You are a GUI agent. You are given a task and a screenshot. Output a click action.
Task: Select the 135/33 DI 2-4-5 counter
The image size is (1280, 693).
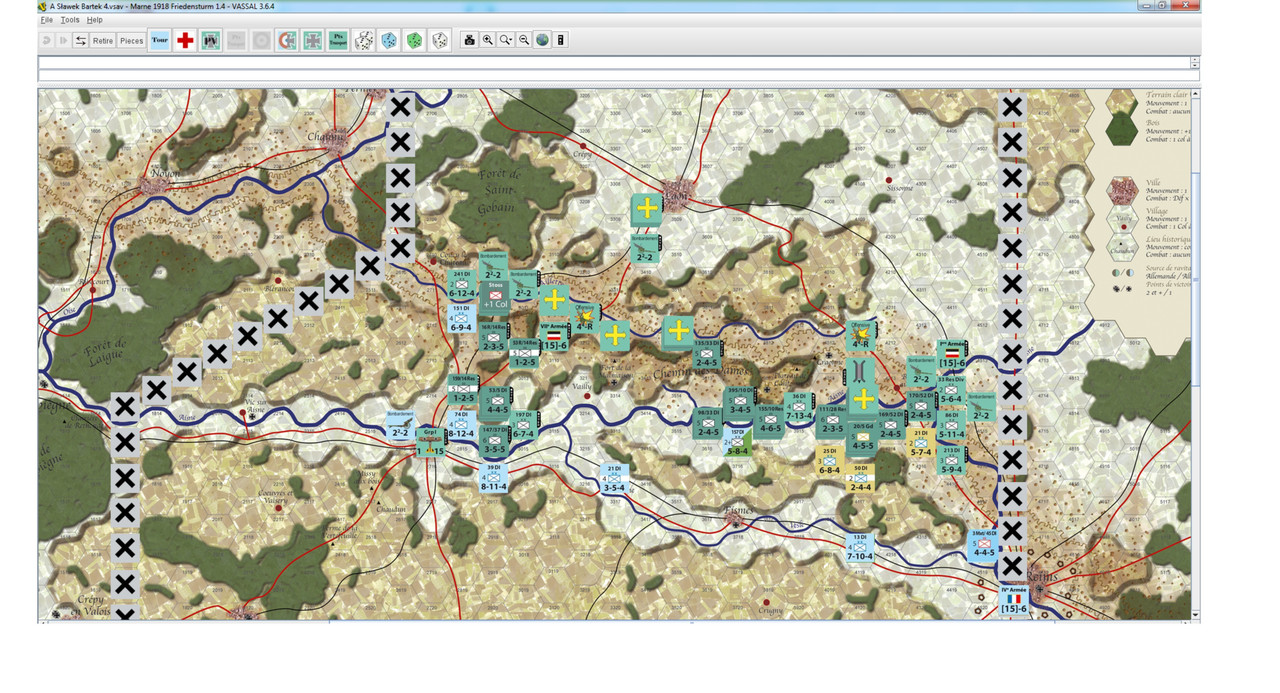tap(707, 354)
